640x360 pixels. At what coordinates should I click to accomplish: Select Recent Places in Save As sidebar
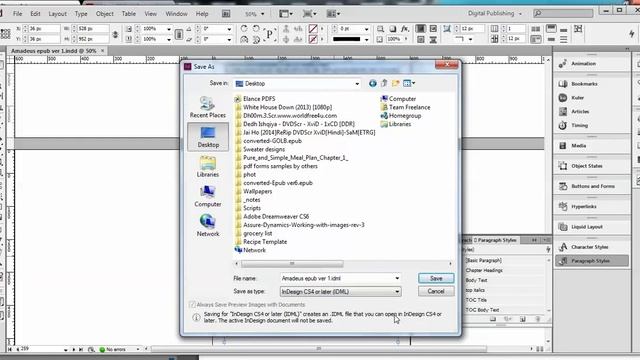[x=208, y=107]
